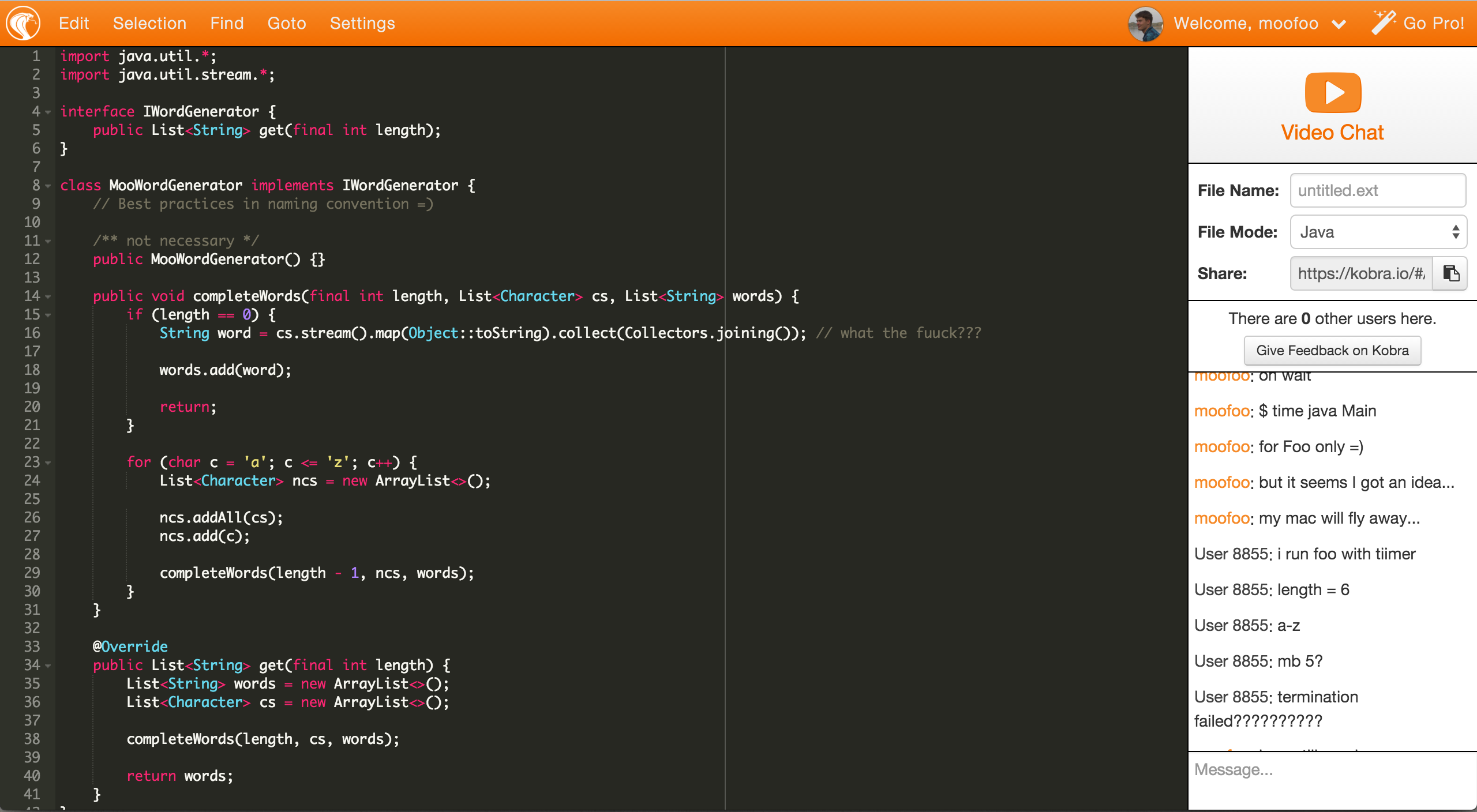Viewport: 1477px width, 812px height.
Task: Click the Go Pro! link
Action: (1434, 23)
